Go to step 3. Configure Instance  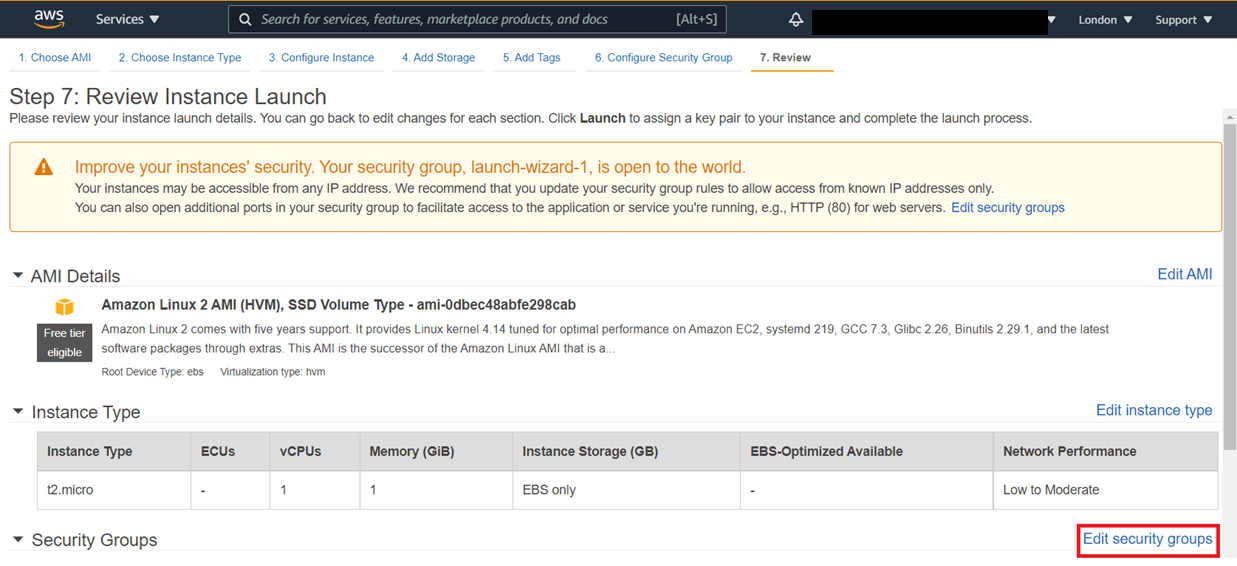point(321,58)
